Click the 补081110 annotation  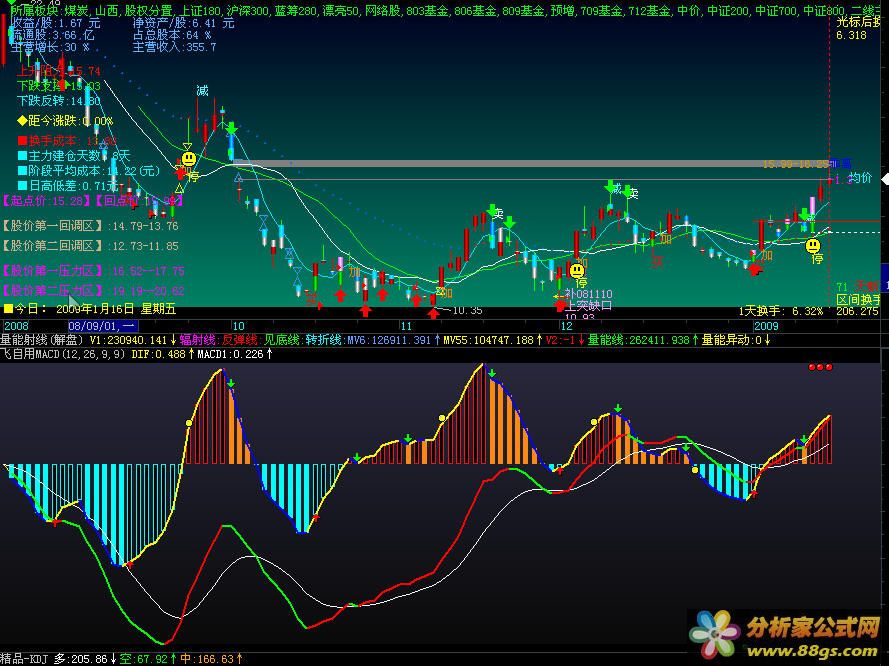click(589, 294)
